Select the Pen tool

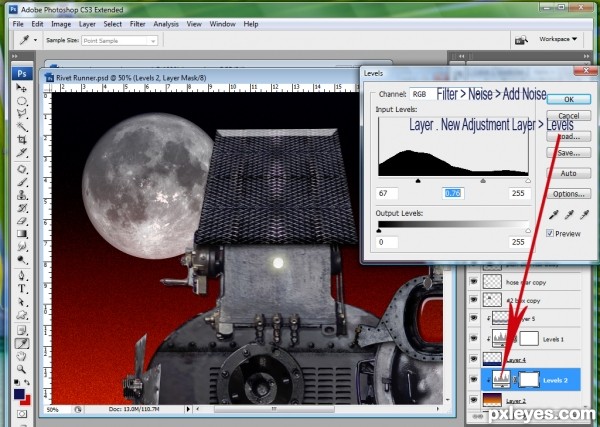pyautogui.click(x=21, y=276)
